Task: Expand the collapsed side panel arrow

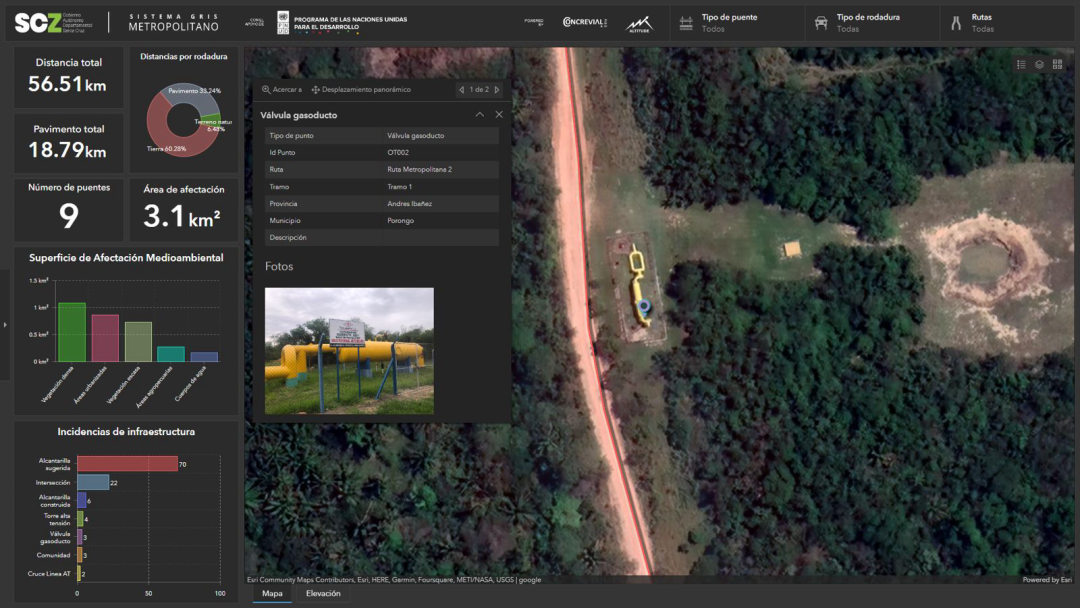Action: click(5, 324)
